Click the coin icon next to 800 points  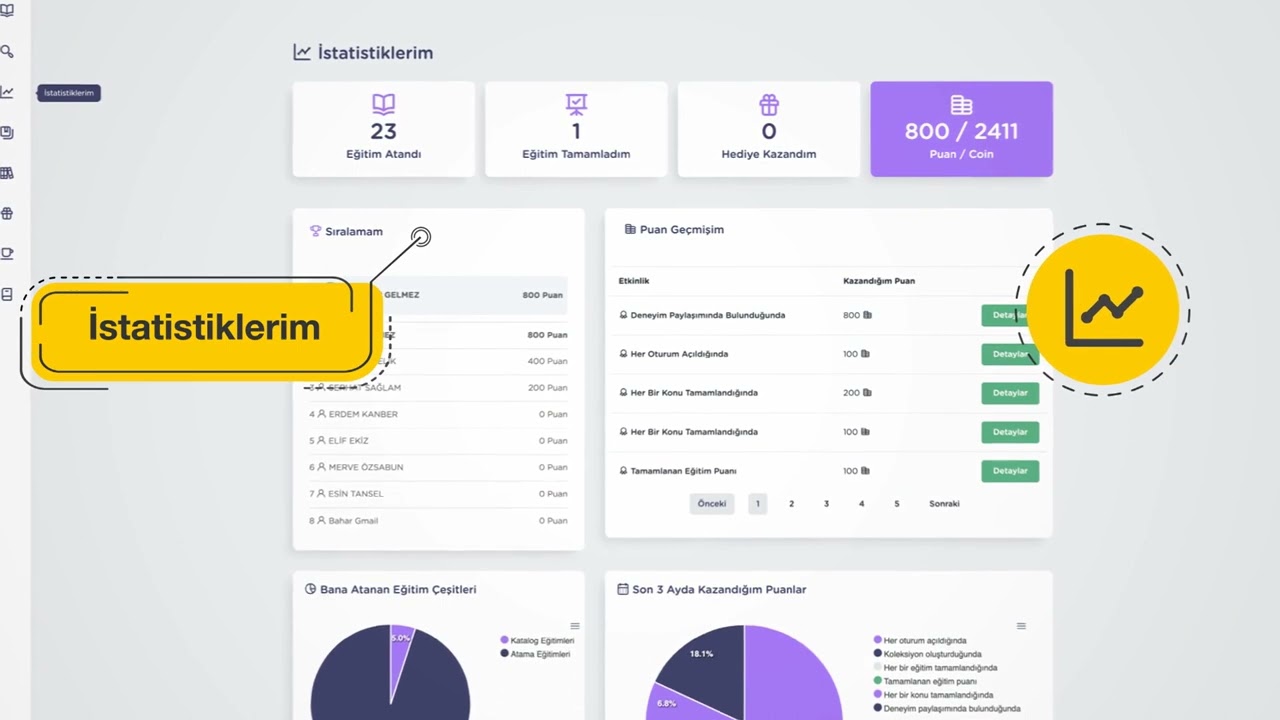click(x=867, y=315)
